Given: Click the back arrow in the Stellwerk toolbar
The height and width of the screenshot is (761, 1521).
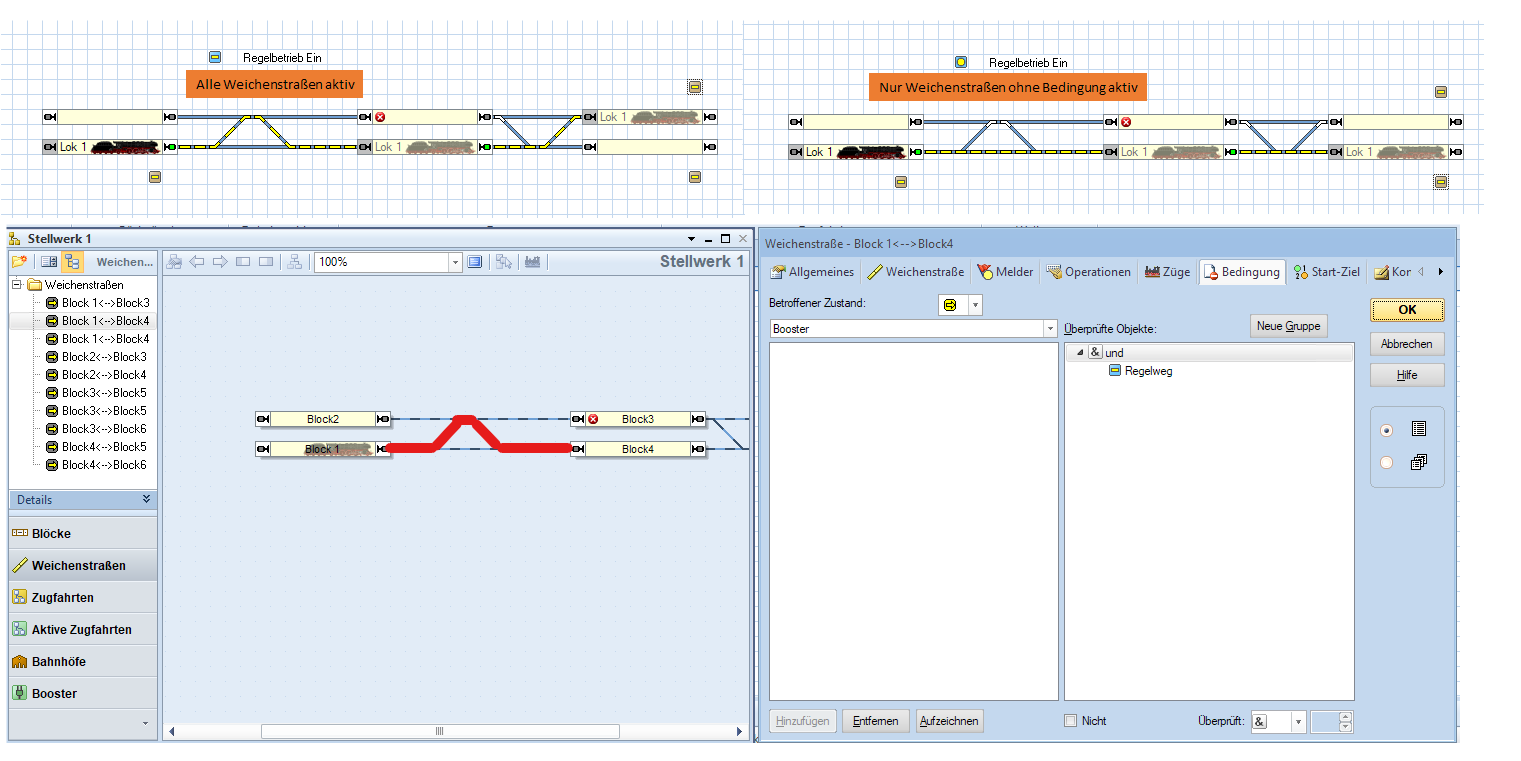Looking at the screenshot, I should (x=197, y=262).
